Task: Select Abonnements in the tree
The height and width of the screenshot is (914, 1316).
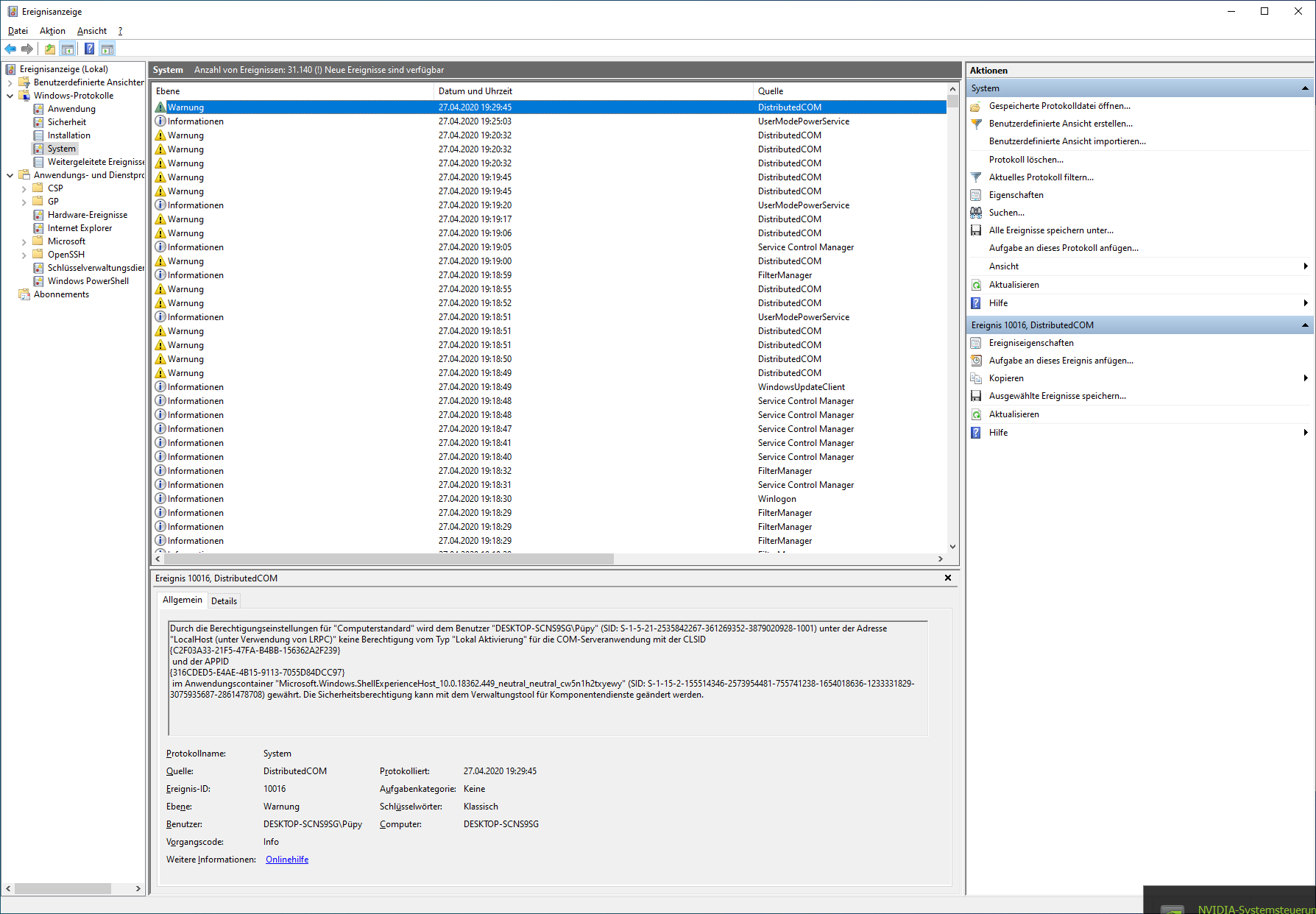Action: pyautogui.click(x=61, y=294)
